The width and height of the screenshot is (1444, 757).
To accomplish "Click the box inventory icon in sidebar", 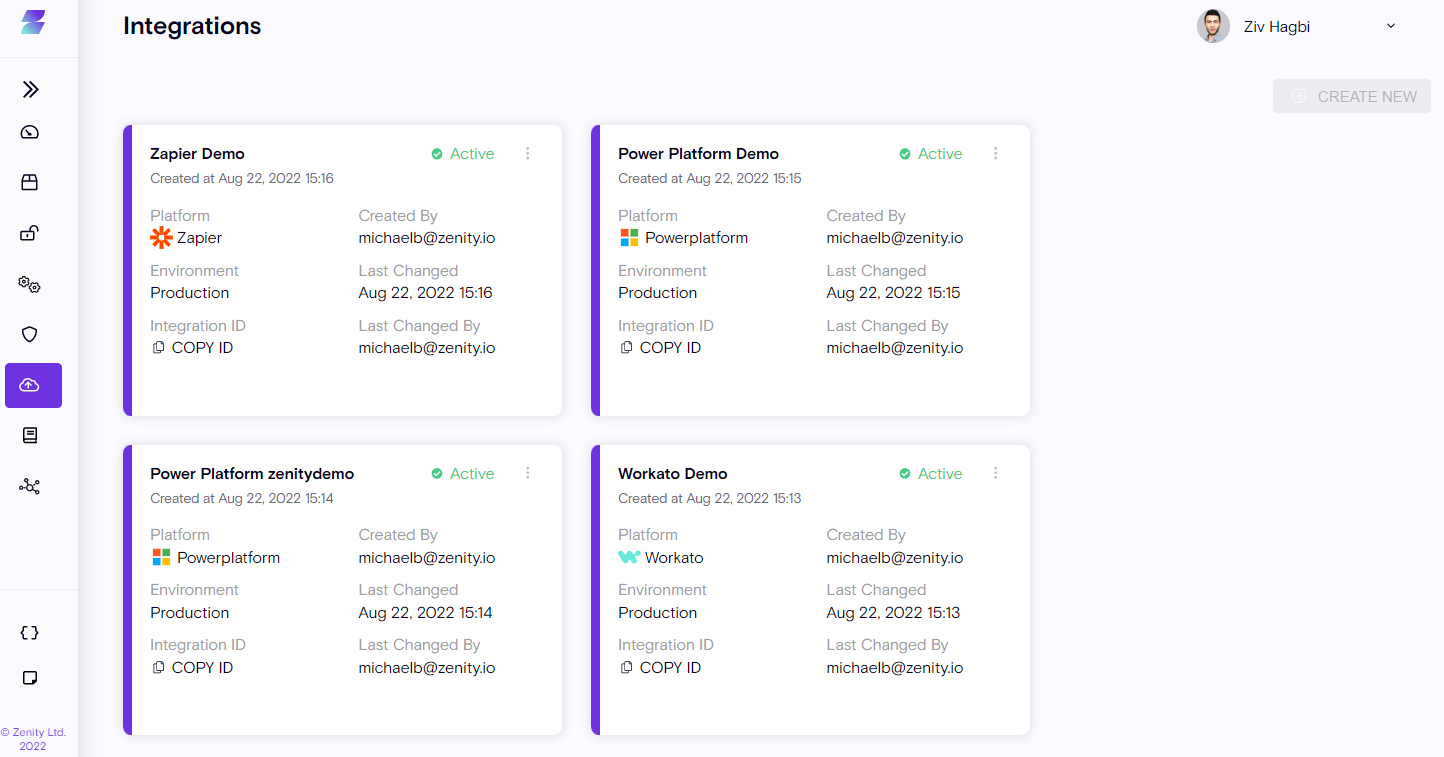I will 30,182.
